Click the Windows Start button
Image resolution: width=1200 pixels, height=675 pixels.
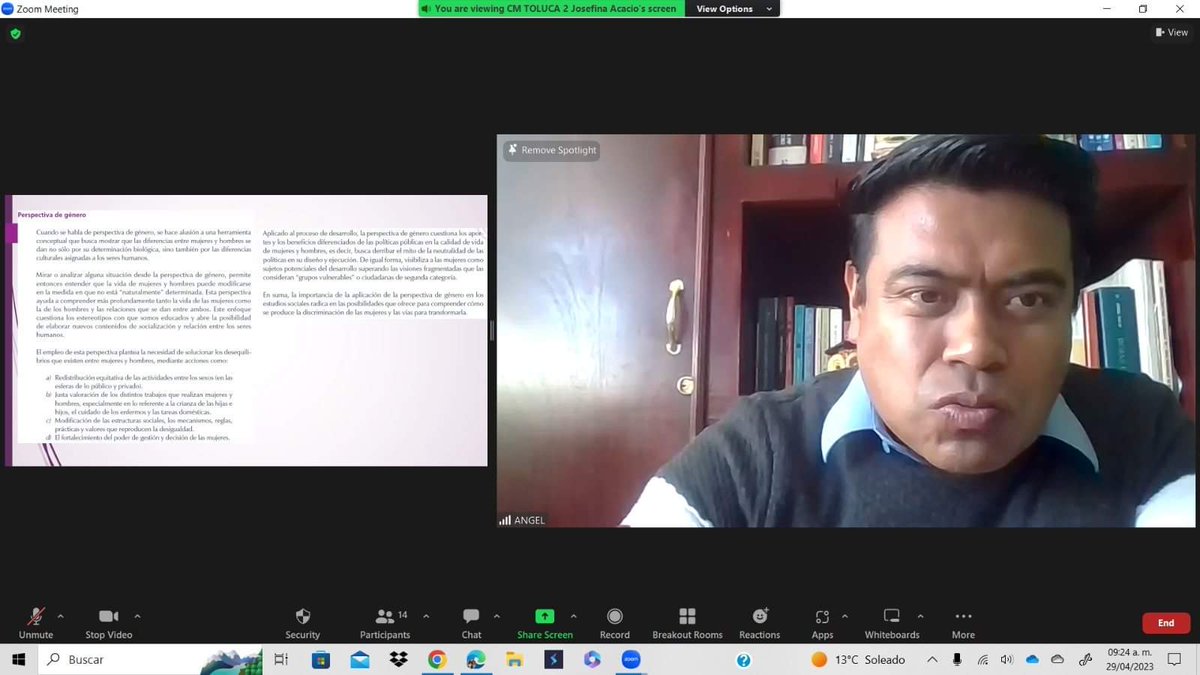tap(18, 660)
